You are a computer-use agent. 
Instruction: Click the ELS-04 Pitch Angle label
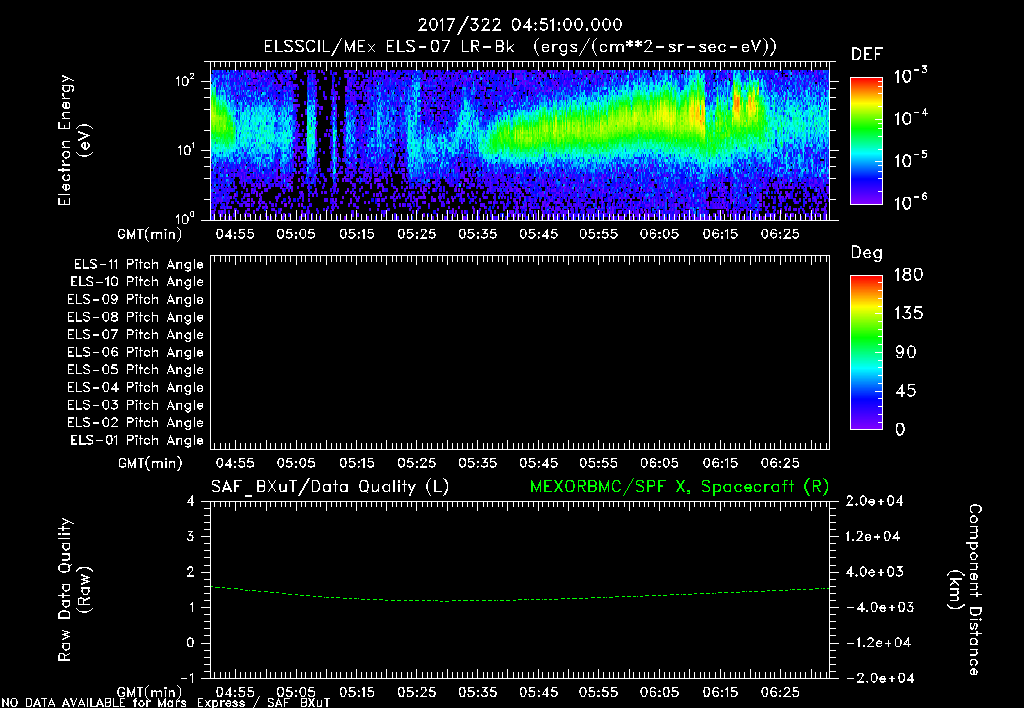tap(135, 387)
